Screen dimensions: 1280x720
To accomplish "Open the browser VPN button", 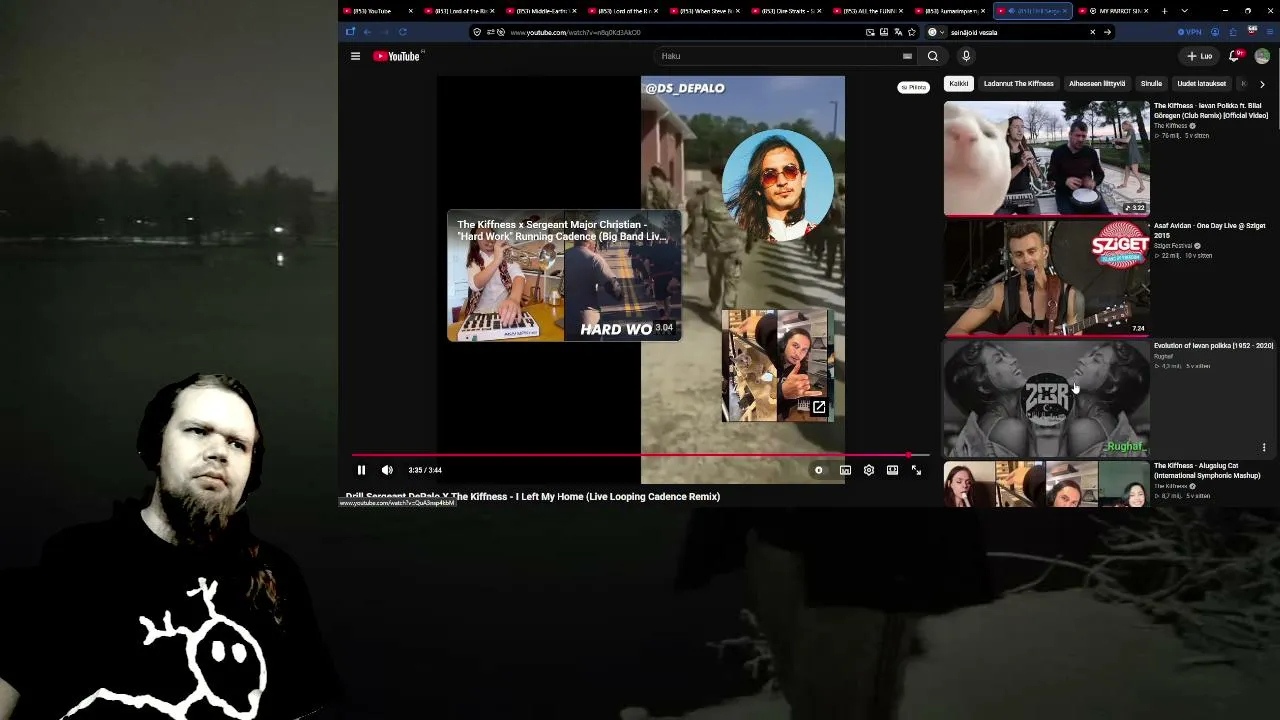I will click(x=1190, y=32).
